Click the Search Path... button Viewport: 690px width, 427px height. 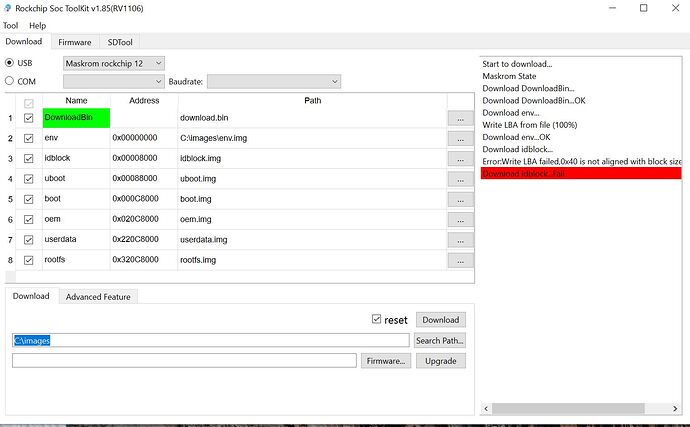coord(440,340)
